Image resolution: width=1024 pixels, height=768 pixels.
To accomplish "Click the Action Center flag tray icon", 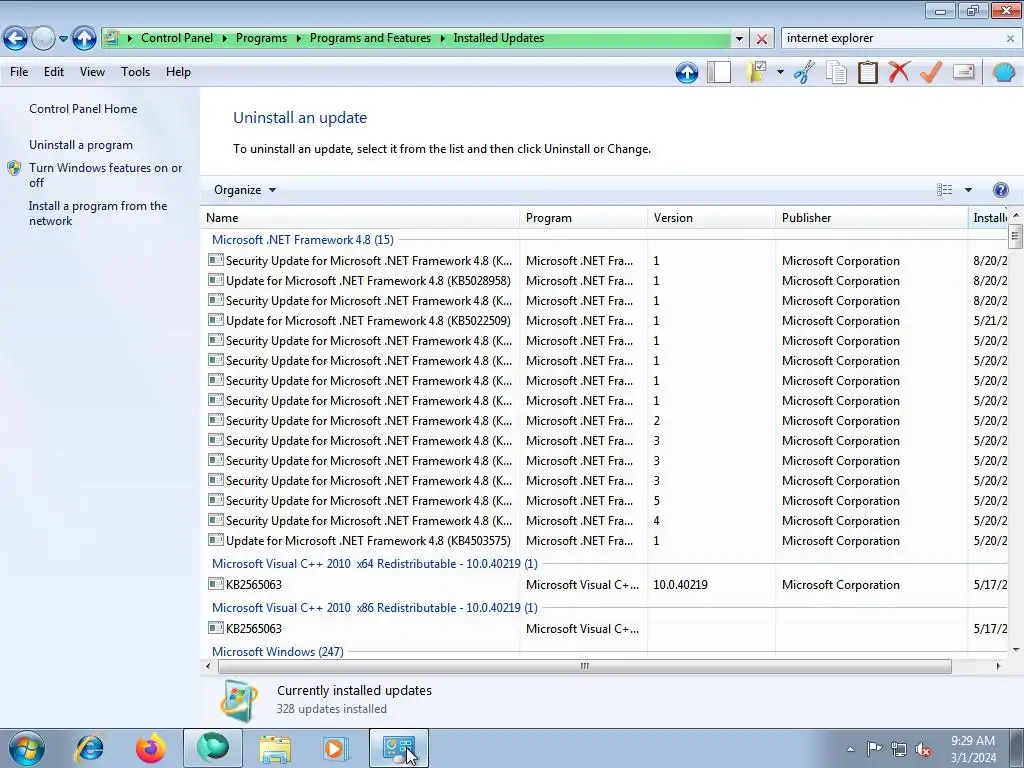I will [x=874, y=749].
